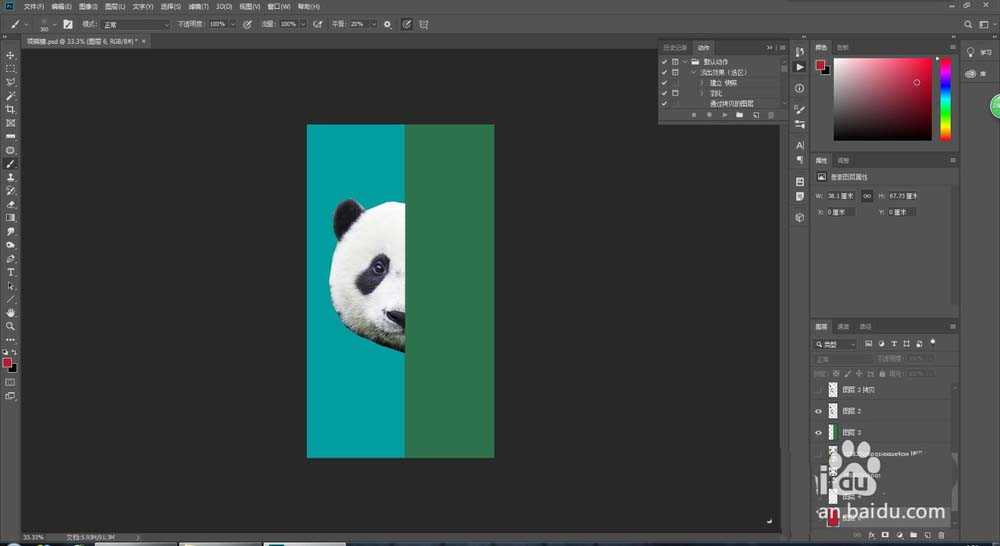Click the hue spectrum slider in Color panel

[945, 98]
